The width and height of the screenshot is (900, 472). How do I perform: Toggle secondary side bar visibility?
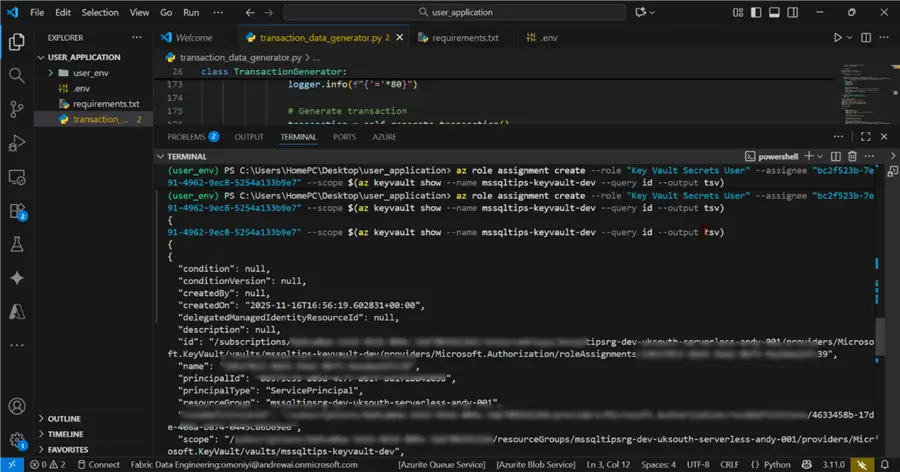pos(793,12)
